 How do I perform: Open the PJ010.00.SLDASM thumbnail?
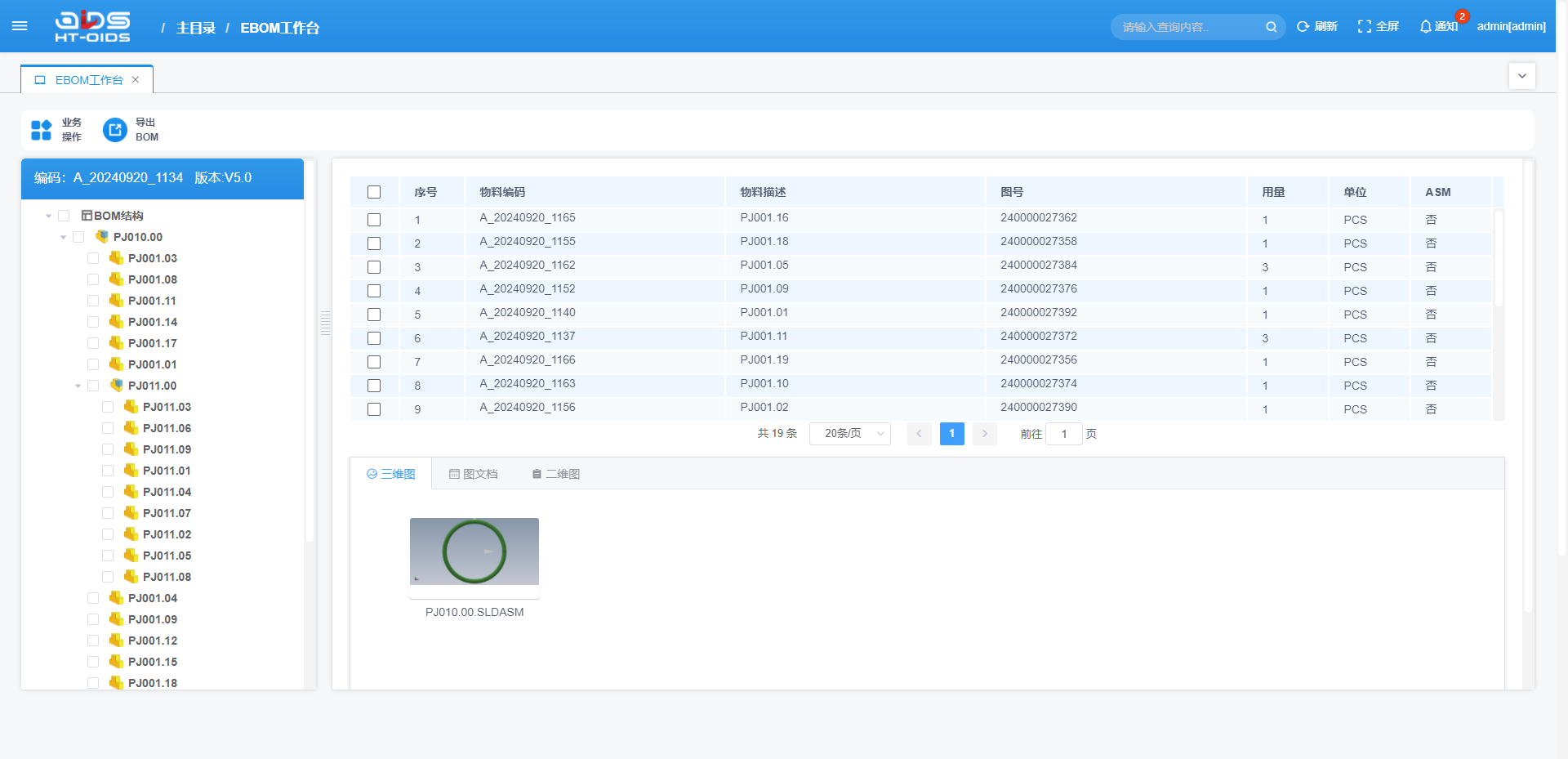tap(474, 551)
